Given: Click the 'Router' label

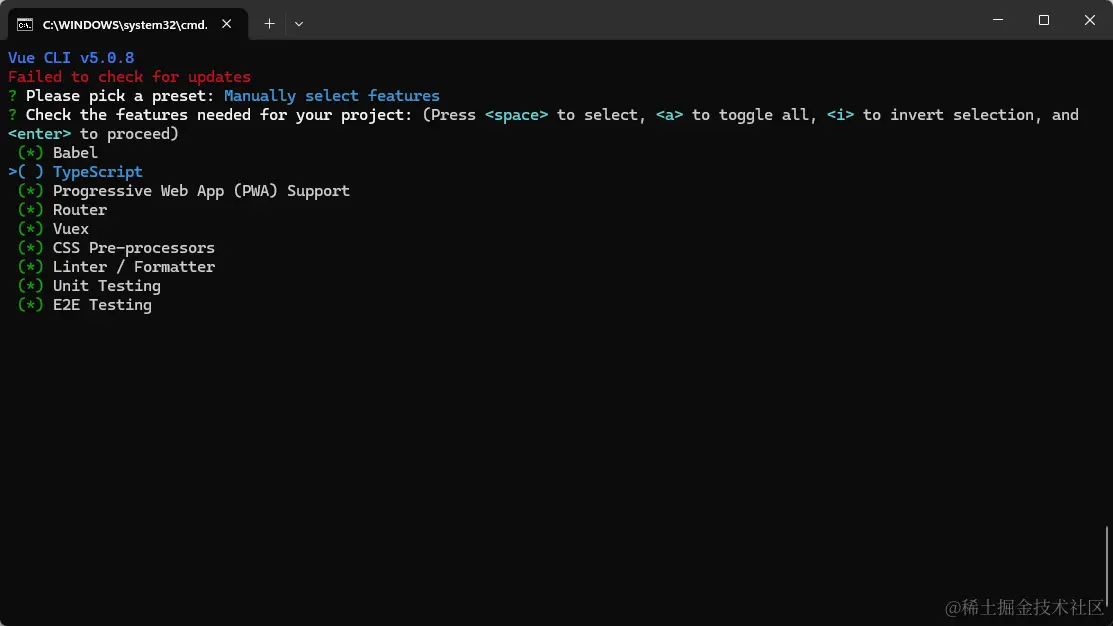Looking at the screenshot, I should [80, 210].
